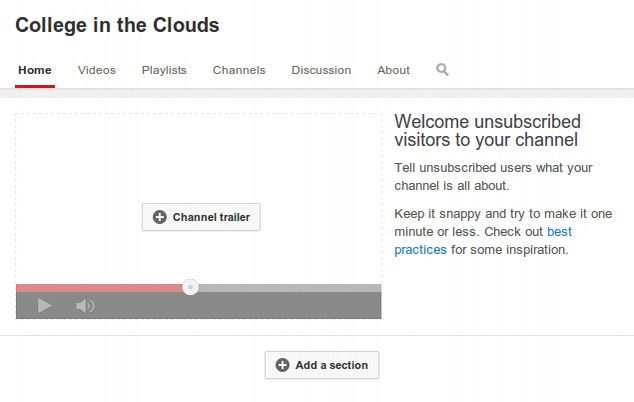Image resolution: width=634 pixels, height=402 pixels.
Task: View the About tab
Action: tap(393, 70)
